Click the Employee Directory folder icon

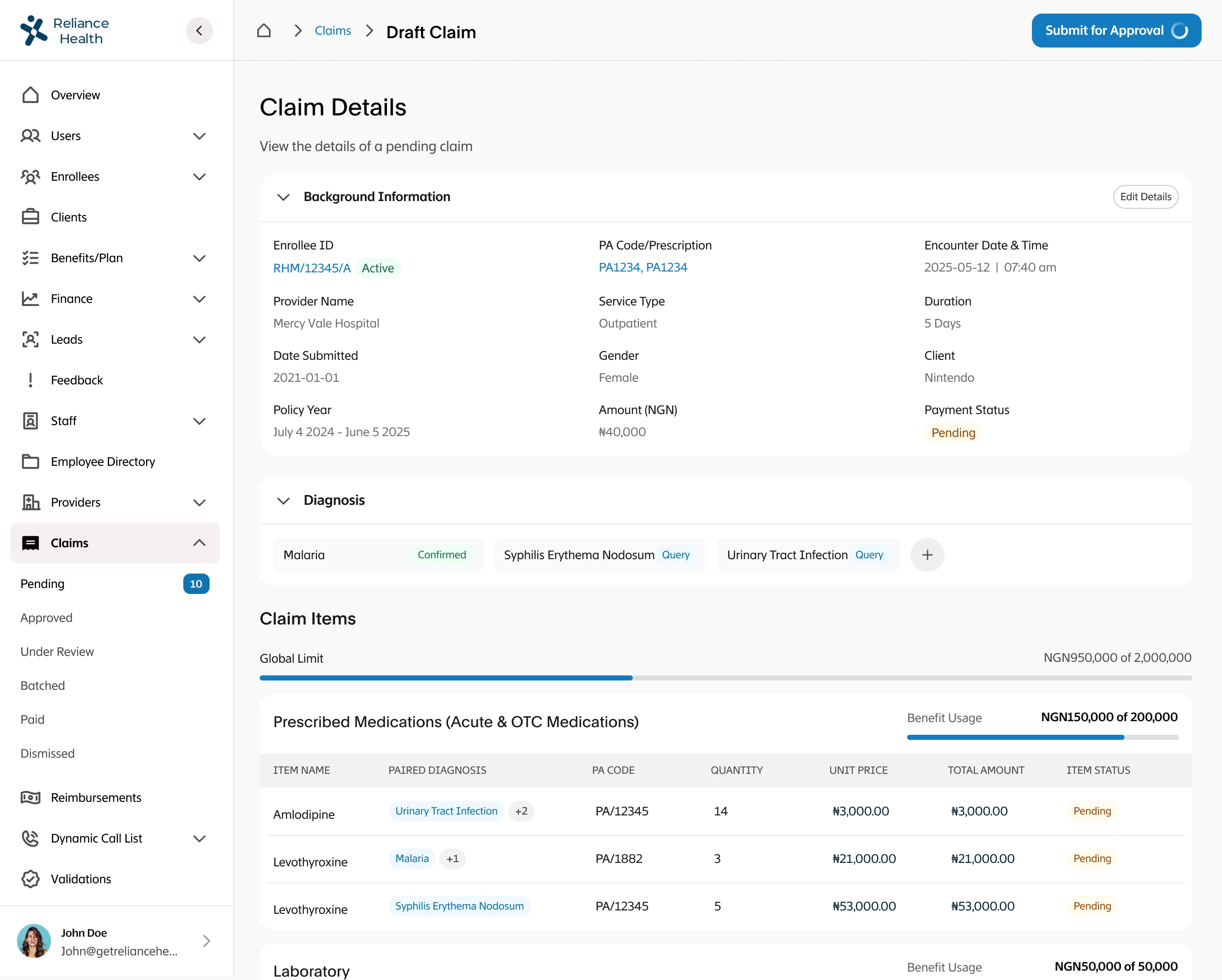click(31, 462)
